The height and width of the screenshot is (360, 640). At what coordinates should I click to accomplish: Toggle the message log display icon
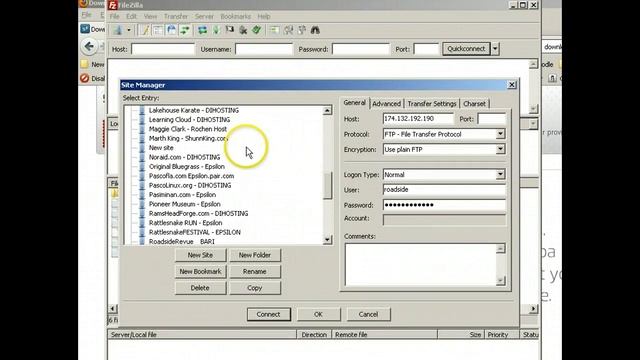[144, 30]
